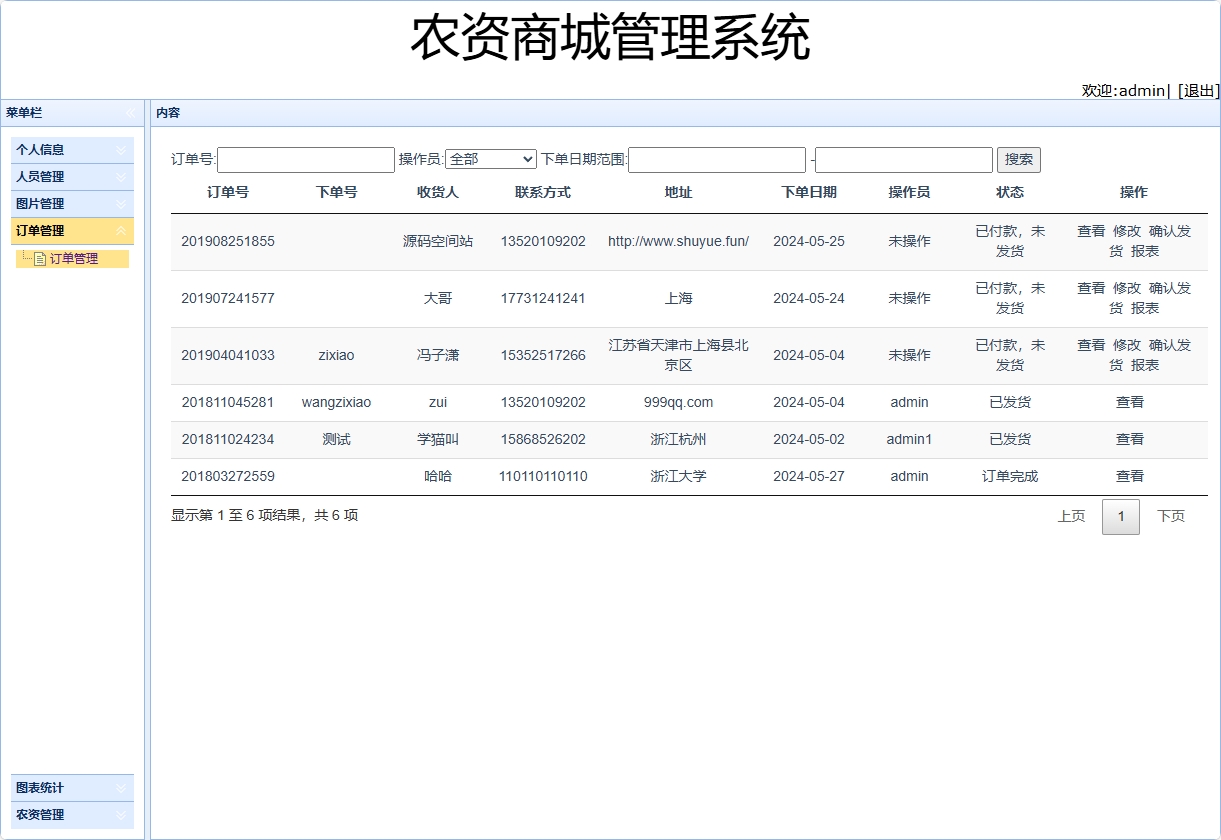The height and width of the screenshot is (840, 1221).
Task: Click the chevron icon on 图片管理 menu
Action: click(119, 203)
